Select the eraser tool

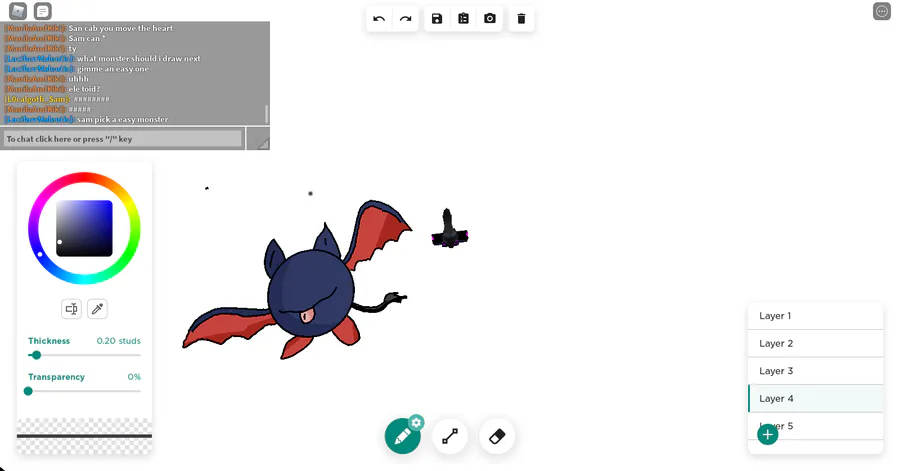click(497, 436)
